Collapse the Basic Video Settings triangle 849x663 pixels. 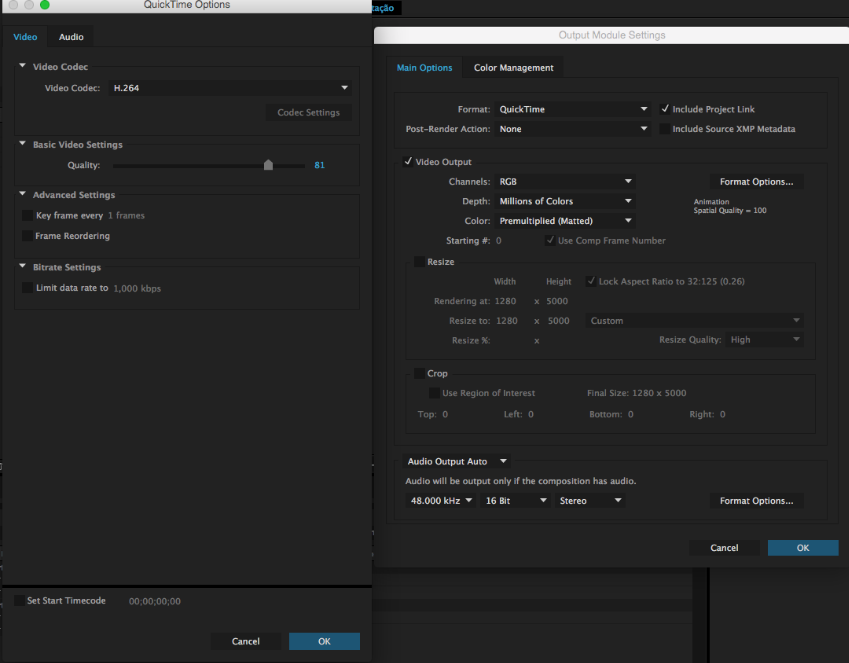tap(22, 144)
